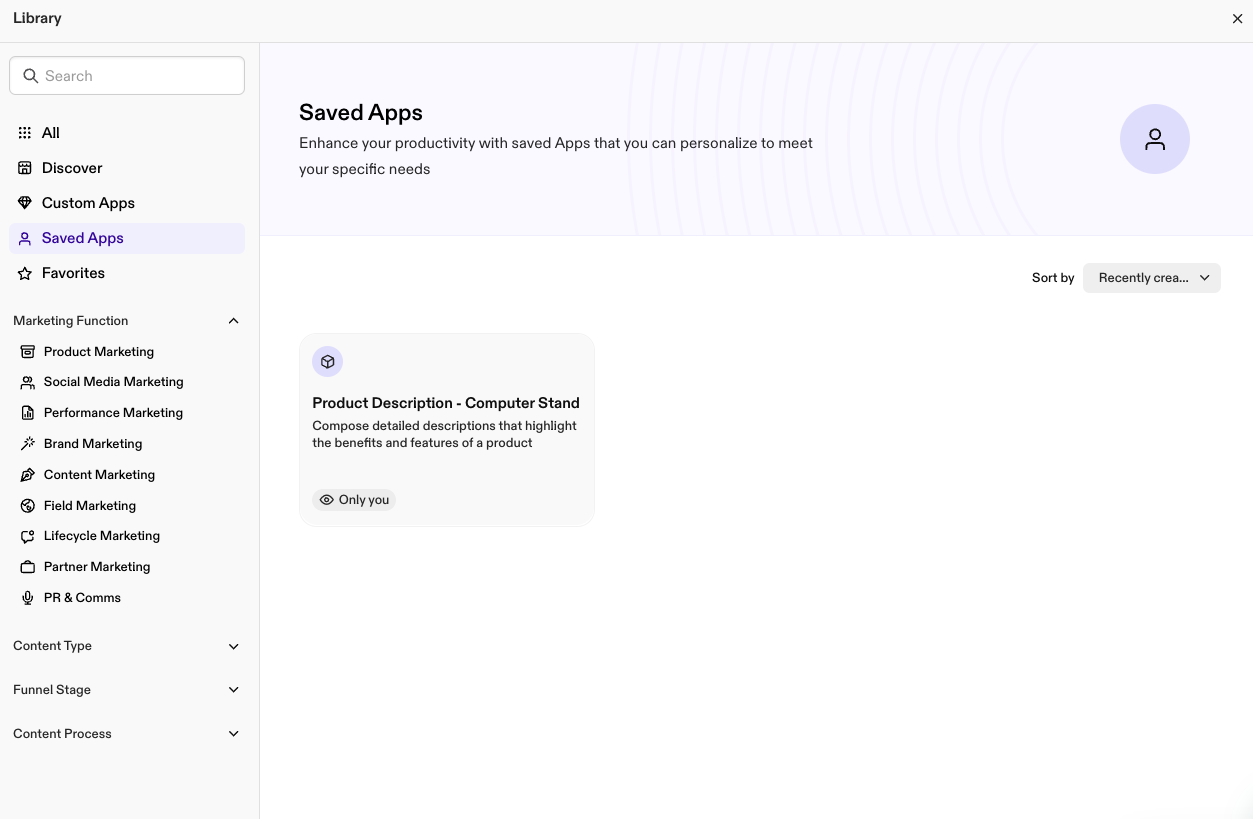
Task: Close the Library dialog
Action: click(1237, 19)
